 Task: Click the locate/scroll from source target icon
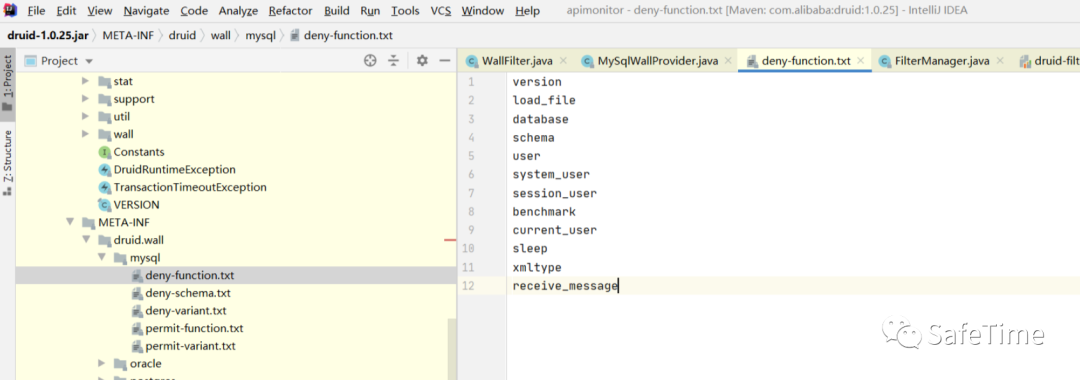(371, 61)
